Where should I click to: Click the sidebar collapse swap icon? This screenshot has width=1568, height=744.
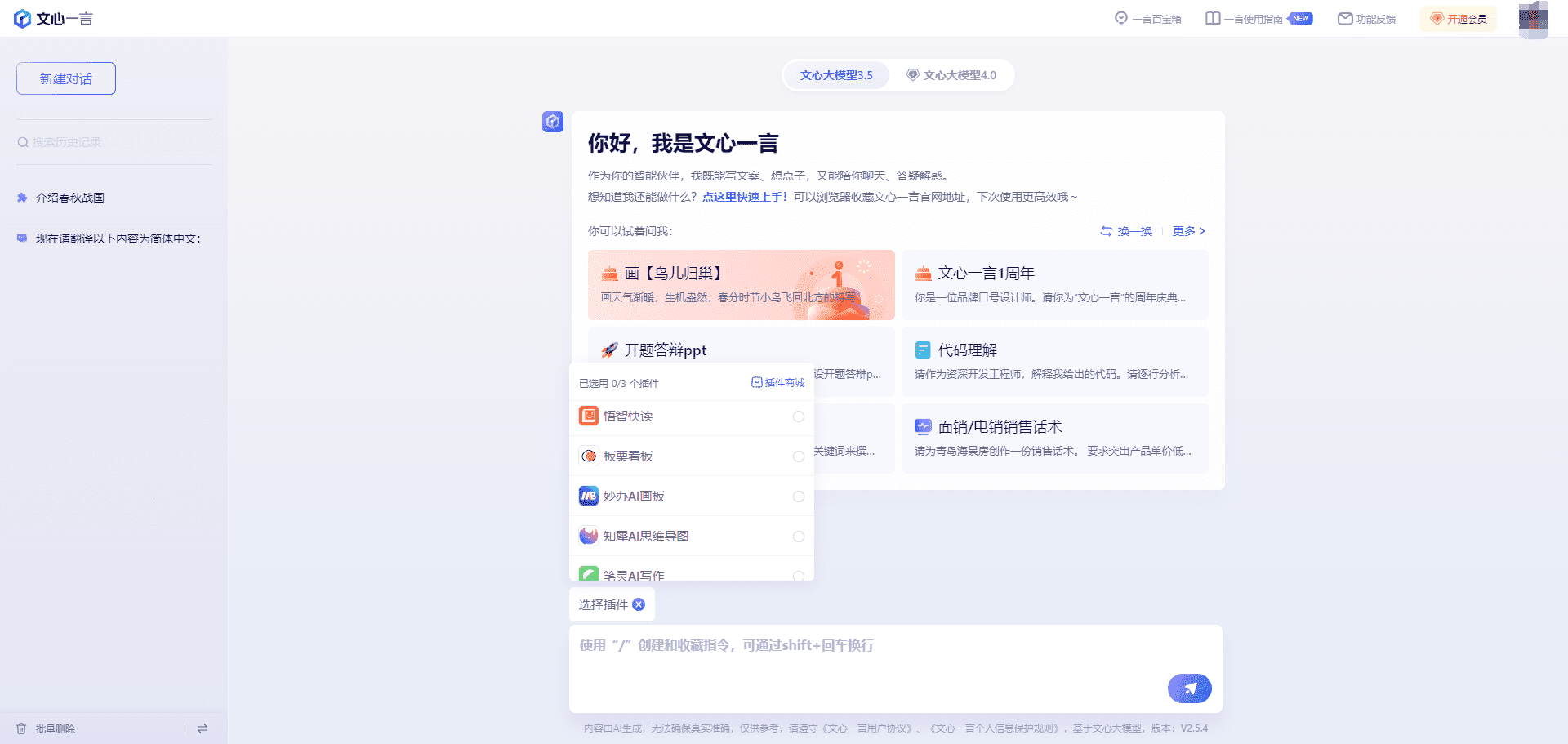(203, 728)
